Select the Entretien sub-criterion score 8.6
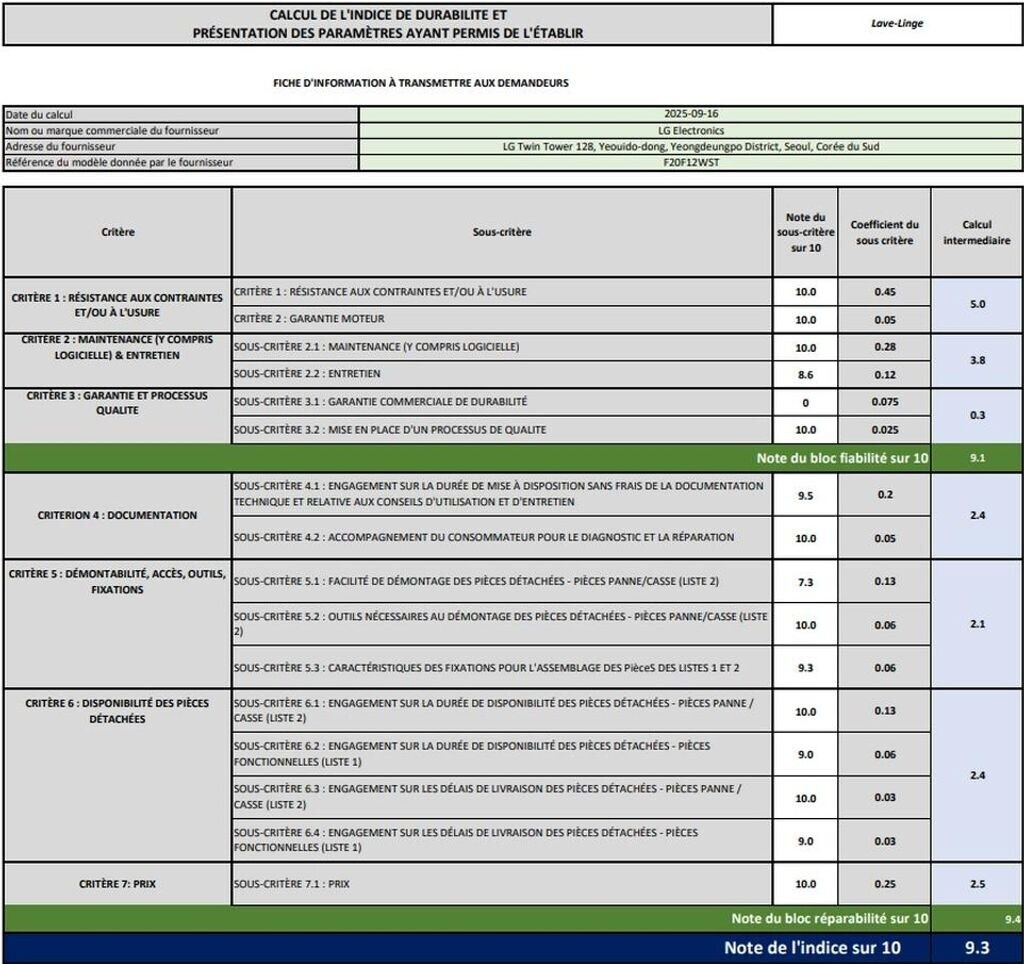The width and height of the screenshot is (1024, 964). click(805, 374)
